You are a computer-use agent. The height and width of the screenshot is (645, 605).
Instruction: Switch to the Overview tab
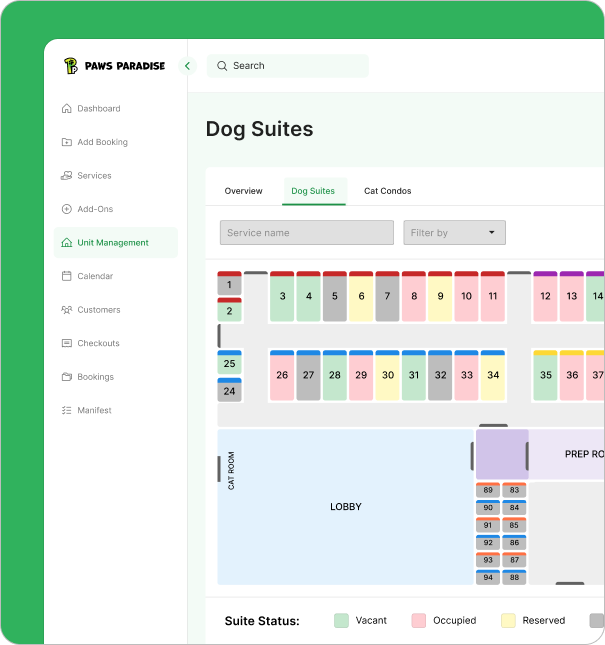[243, 191]
